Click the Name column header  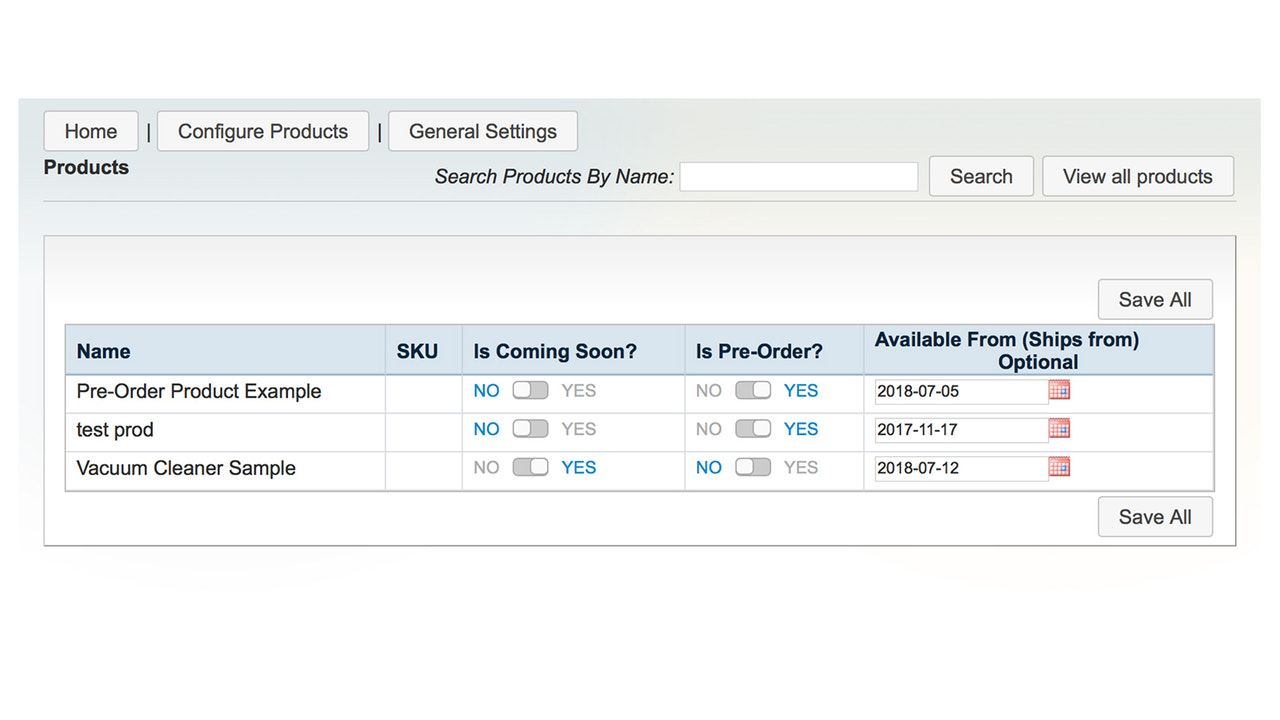pos(103,351)
